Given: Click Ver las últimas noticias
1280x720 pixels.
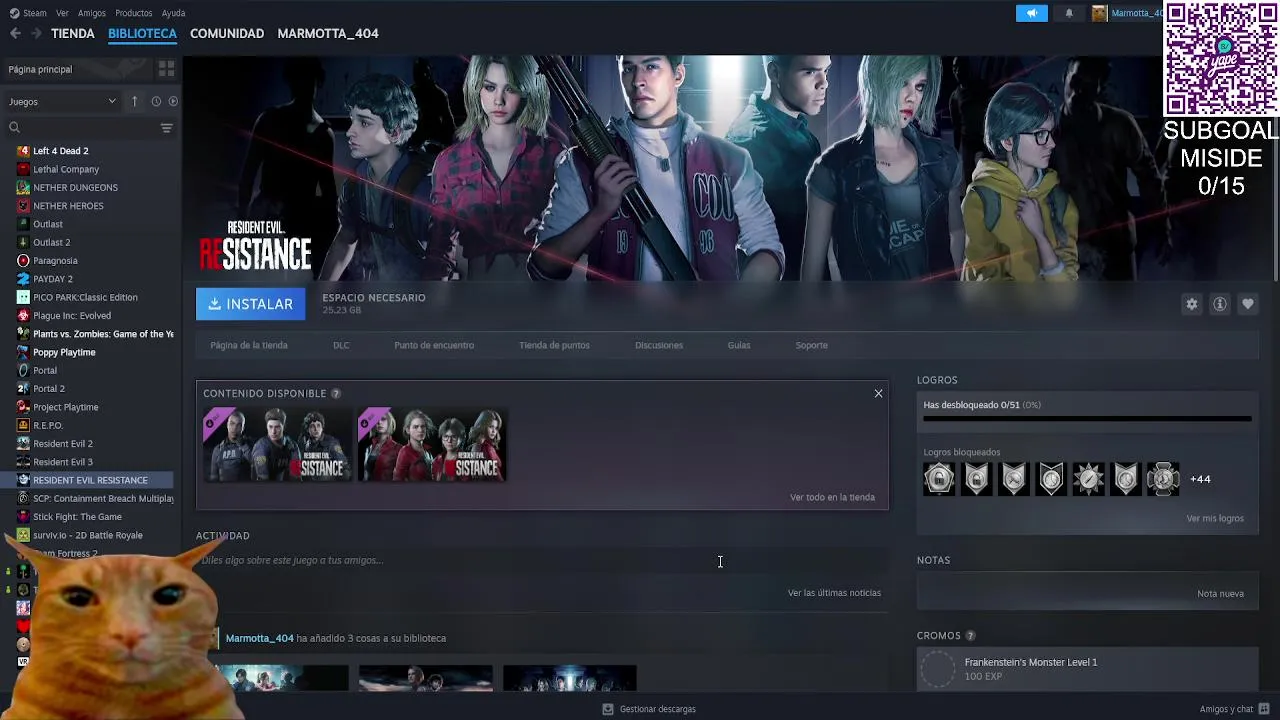Looking at the screenshot, I should coord(834,593).
